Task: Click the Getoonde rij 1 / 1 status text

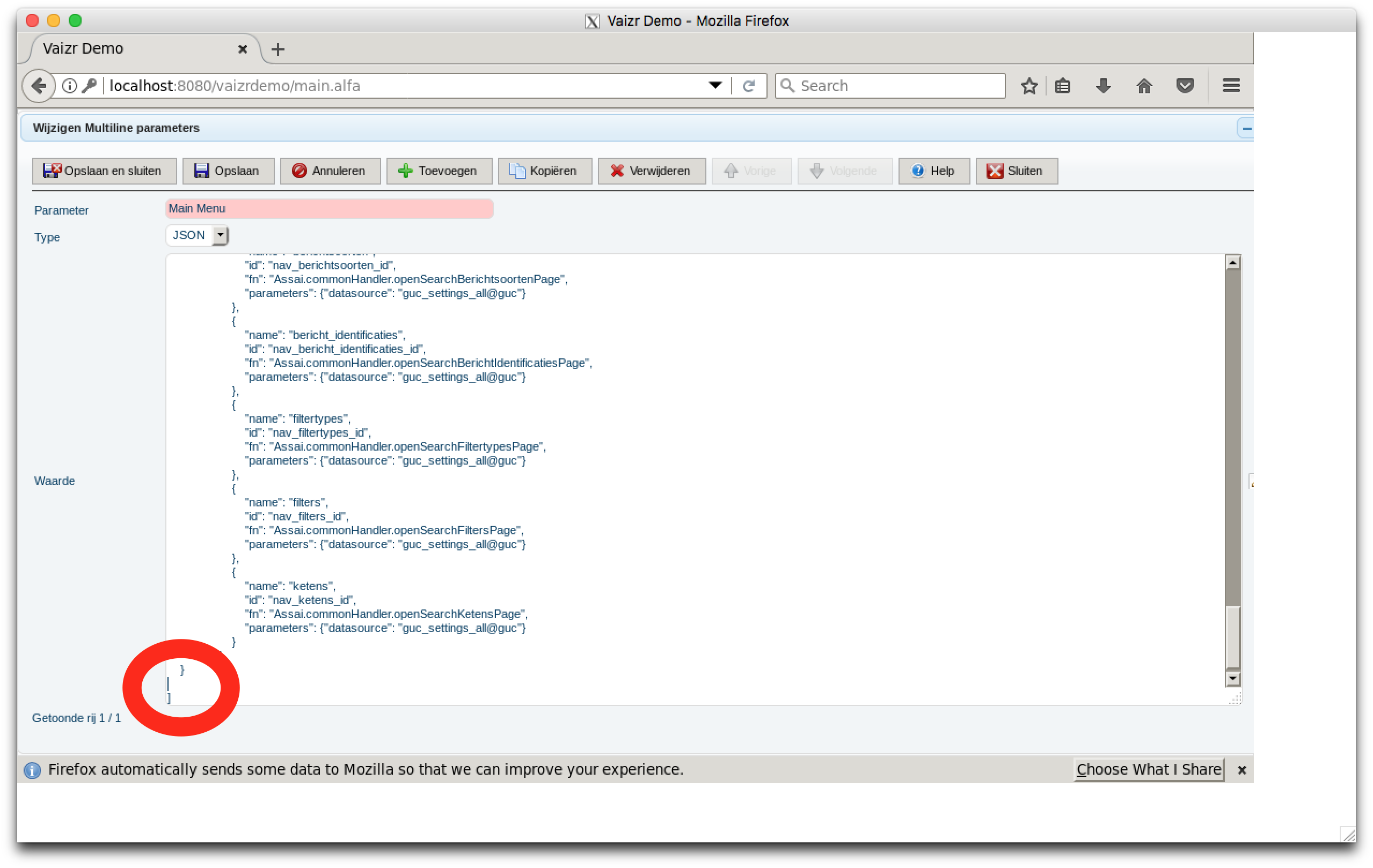Action: click(77, 718)
